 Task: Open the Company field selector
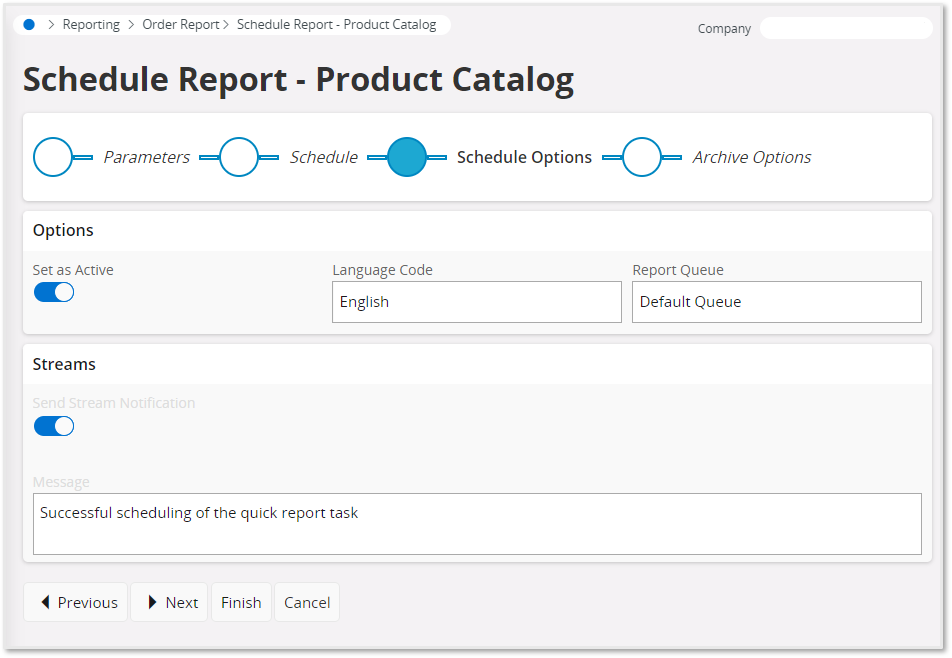click(x=846, y=28)
